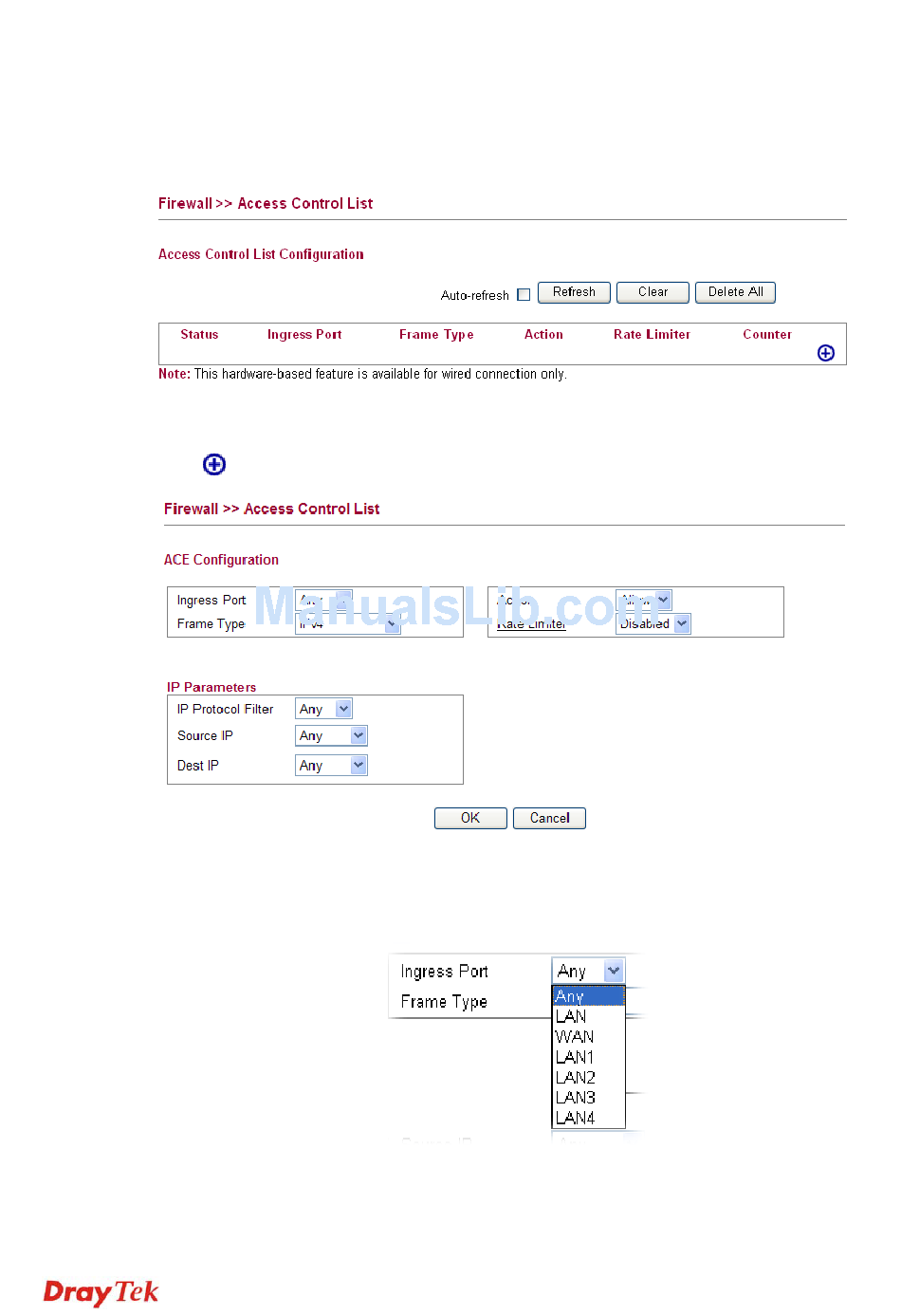Viewport: 901px width, 1316px height.
Task: Click the Auto-refresh label text
Action: [x=475, y=295]
